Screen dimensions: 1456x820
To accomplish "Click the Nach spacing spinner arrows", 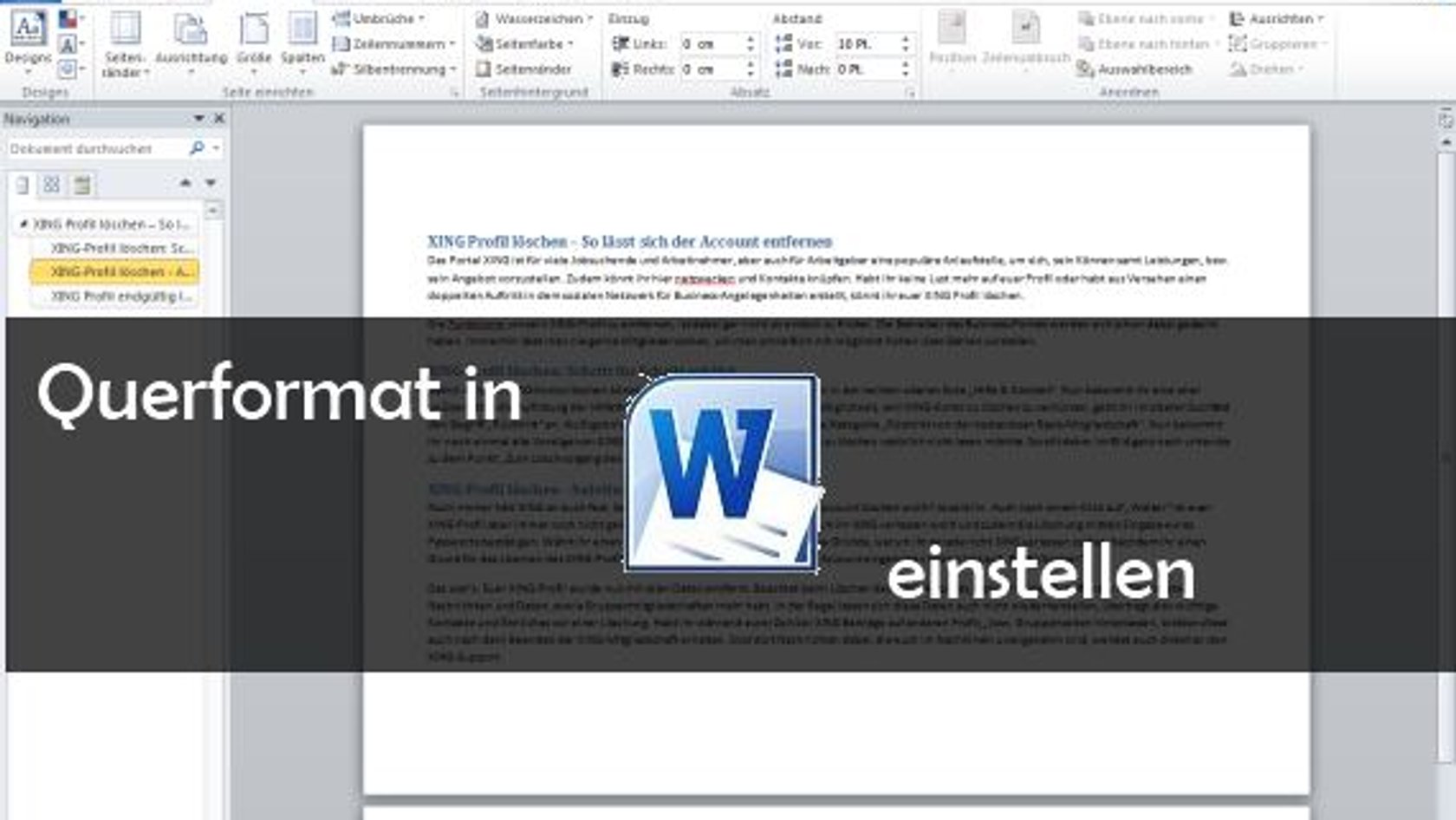I will [906, 68].
